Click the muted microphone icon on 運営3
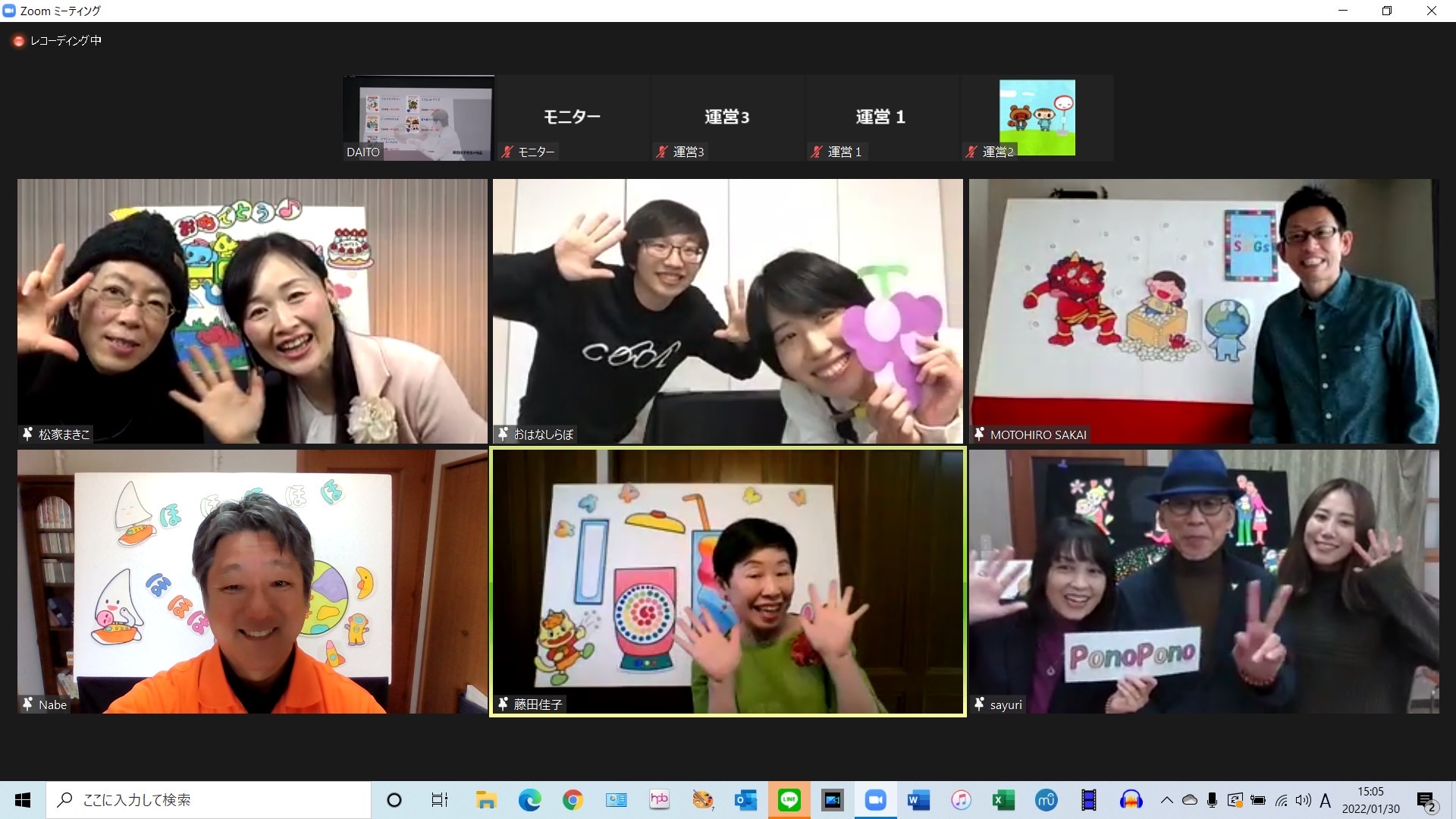This screenshot has width=1456, height=819. 662,152
